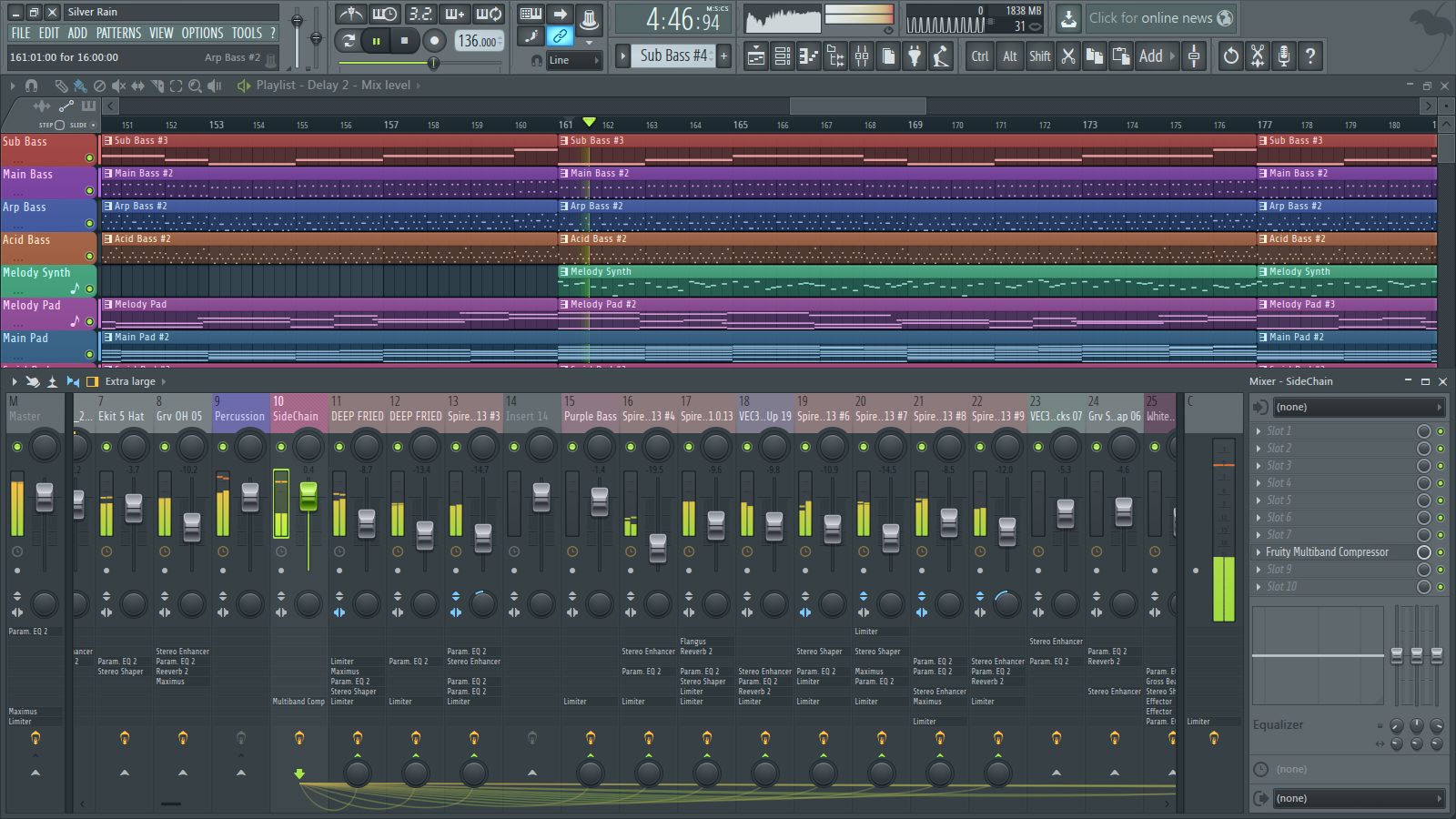
Task: Open the mixer output (none) dropdown
Action: (1359, 798)
